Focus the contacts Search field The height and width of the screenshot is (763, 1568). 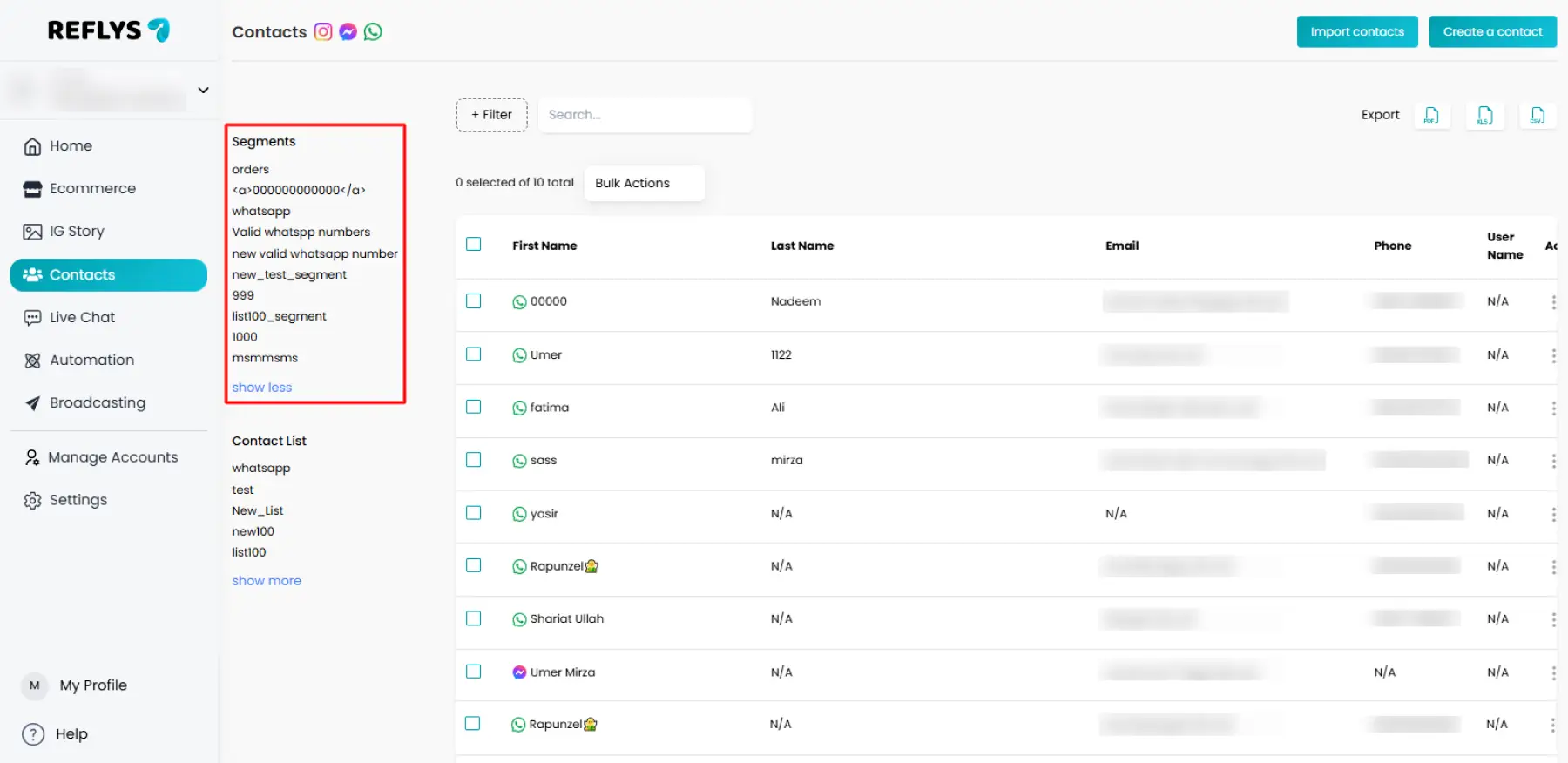(x=645, y=115)
